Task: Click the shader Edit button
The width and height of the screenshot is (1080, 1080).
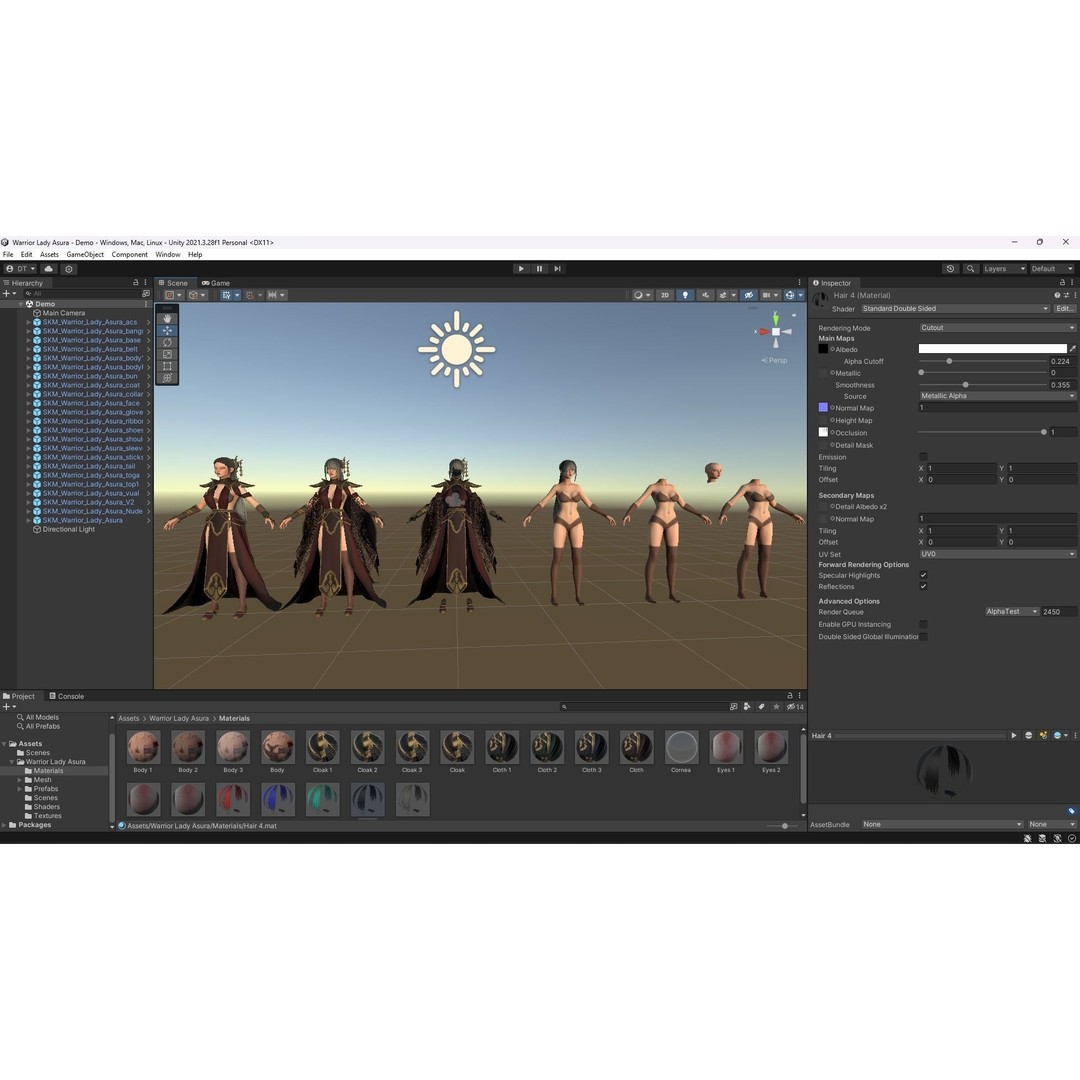Action: coord(1064,309)
